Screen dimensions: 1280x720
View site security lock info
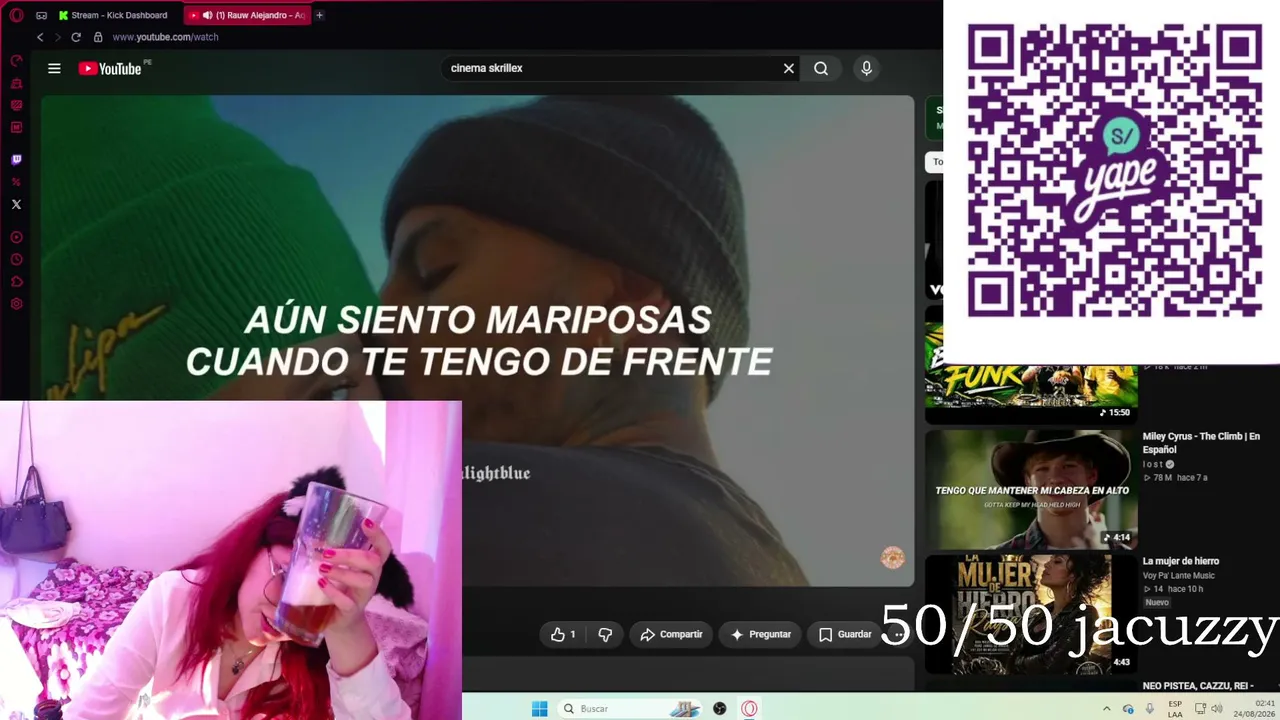click(98, 37)
